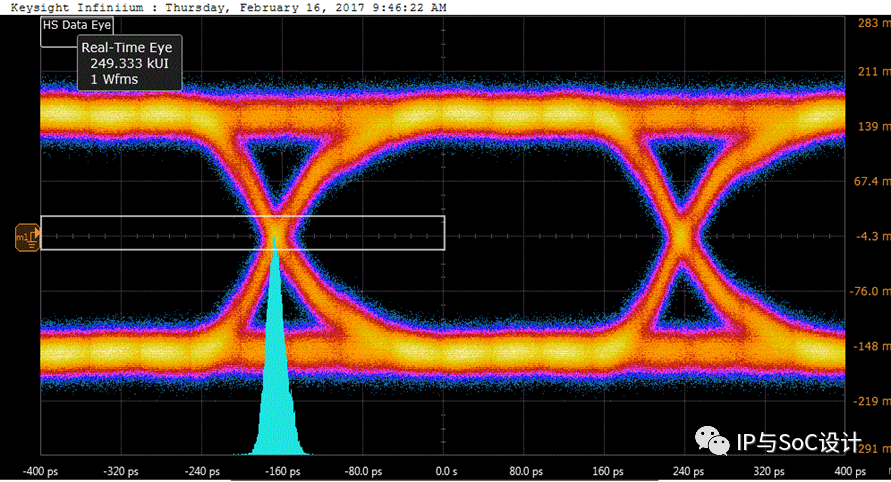Click the 0.0 s time axis label

coord(446,471)
